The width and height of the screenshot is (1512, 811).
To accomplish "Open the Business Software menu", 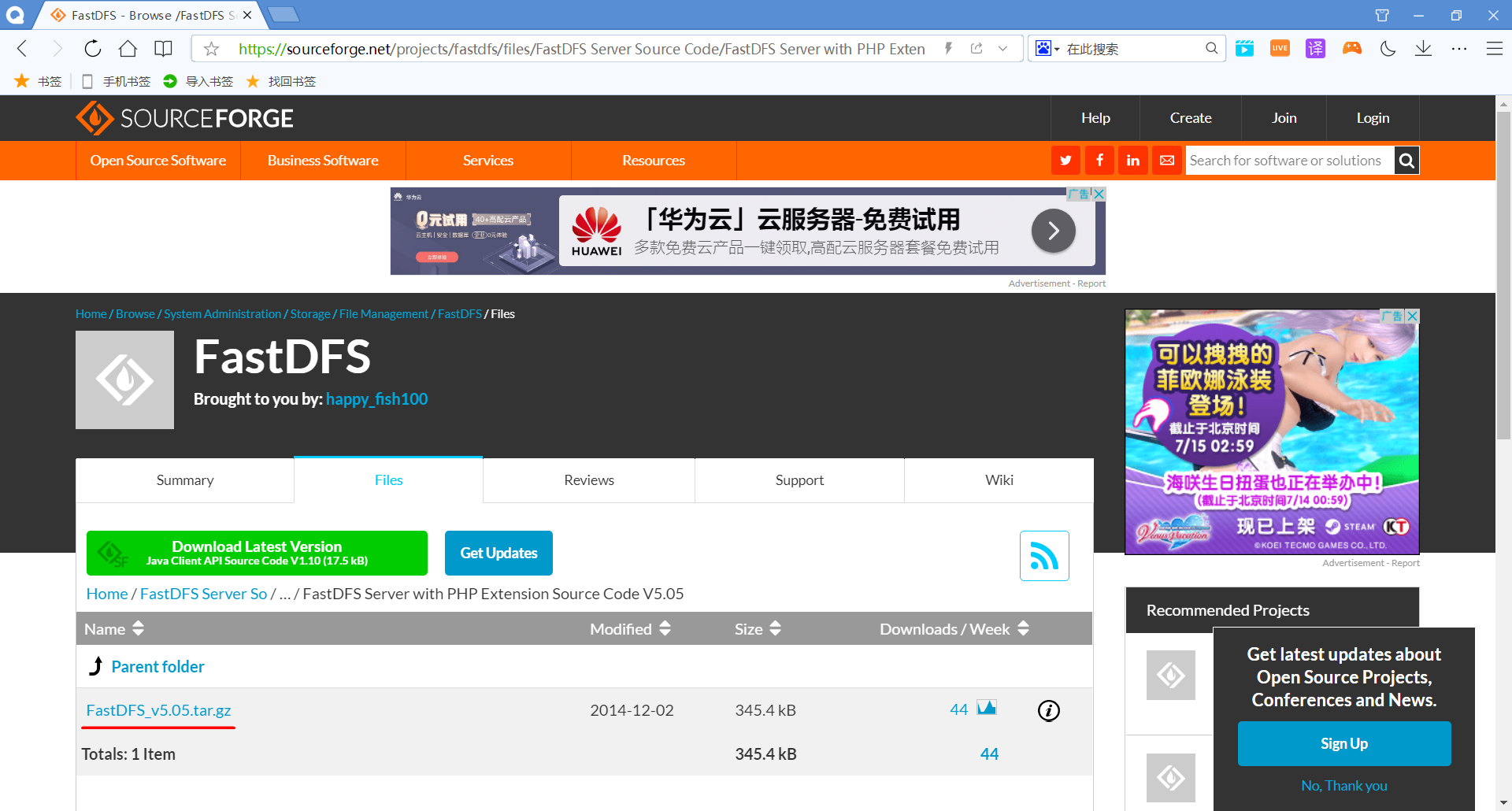I will (322, 160).
